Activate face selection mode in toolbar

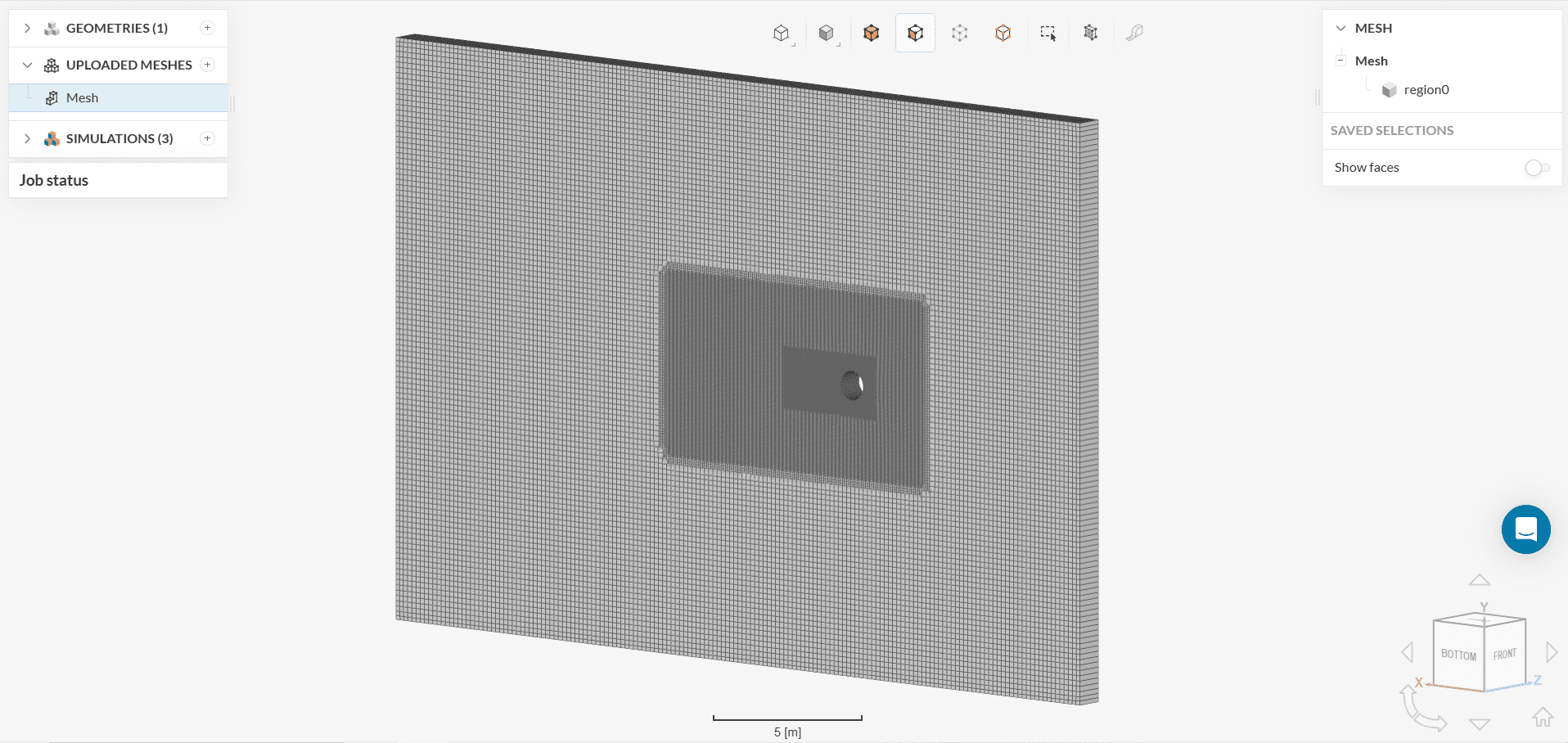pyautogui.click(x=915, y=33)
